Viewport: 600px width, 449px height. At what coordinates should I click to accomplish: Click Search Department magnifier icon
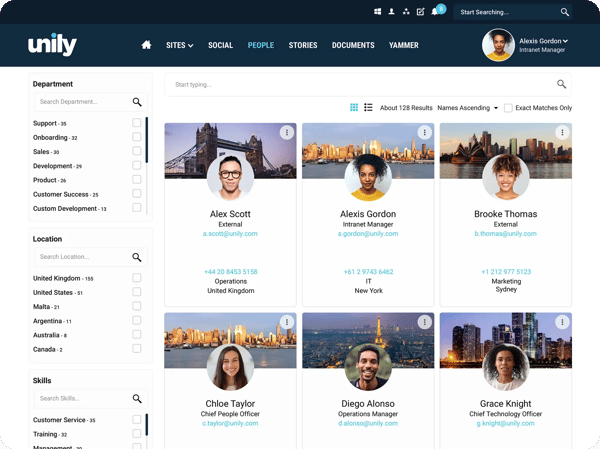pos(137,102)
